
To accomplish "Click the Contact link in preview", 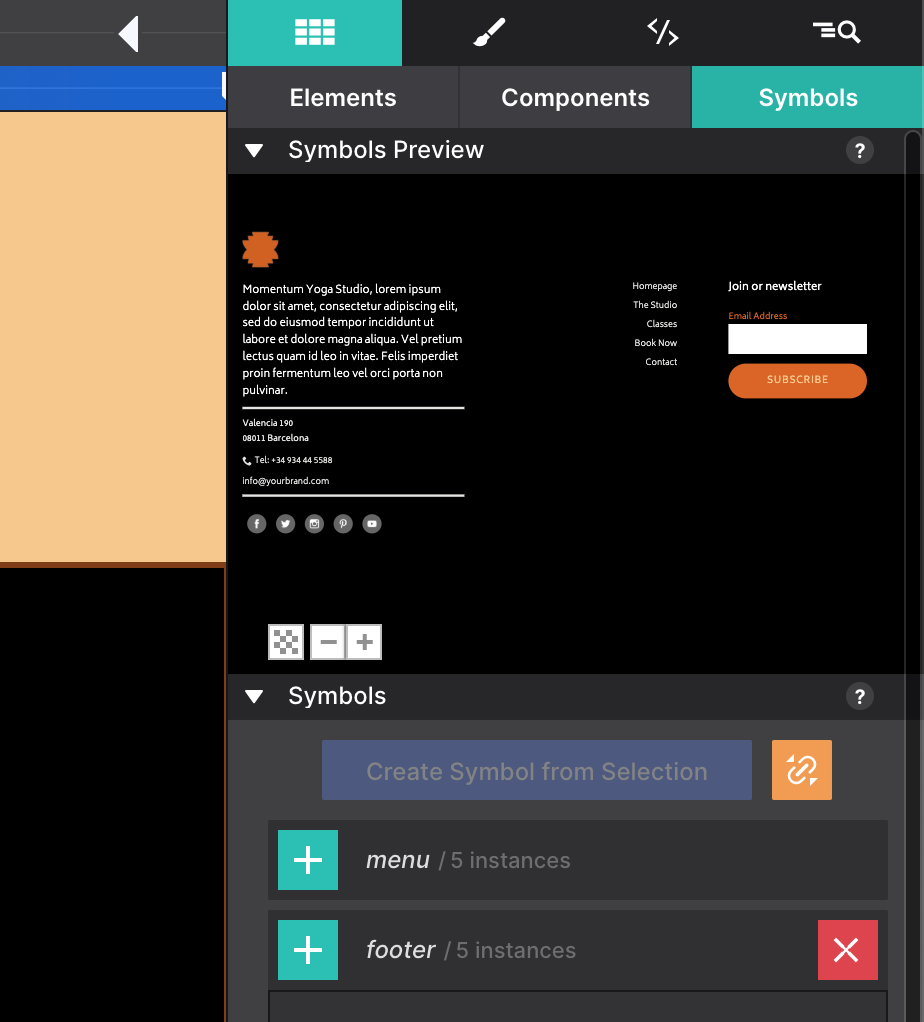I will pyautogui.click(x=661, y=362).
